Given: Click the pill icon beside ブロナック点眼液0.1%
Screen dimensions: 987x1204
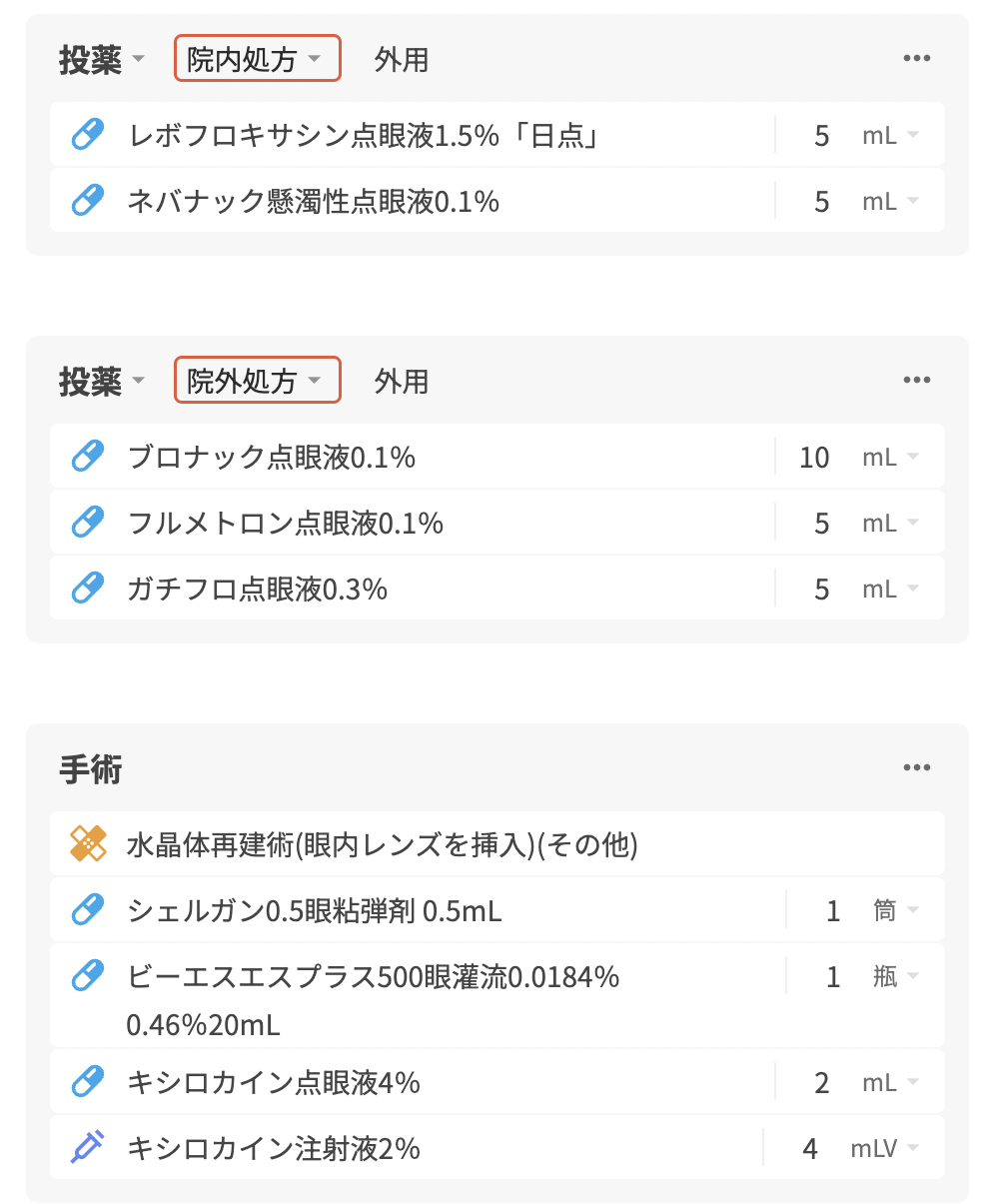Looking at the screenshot, I should coord(88,457).
